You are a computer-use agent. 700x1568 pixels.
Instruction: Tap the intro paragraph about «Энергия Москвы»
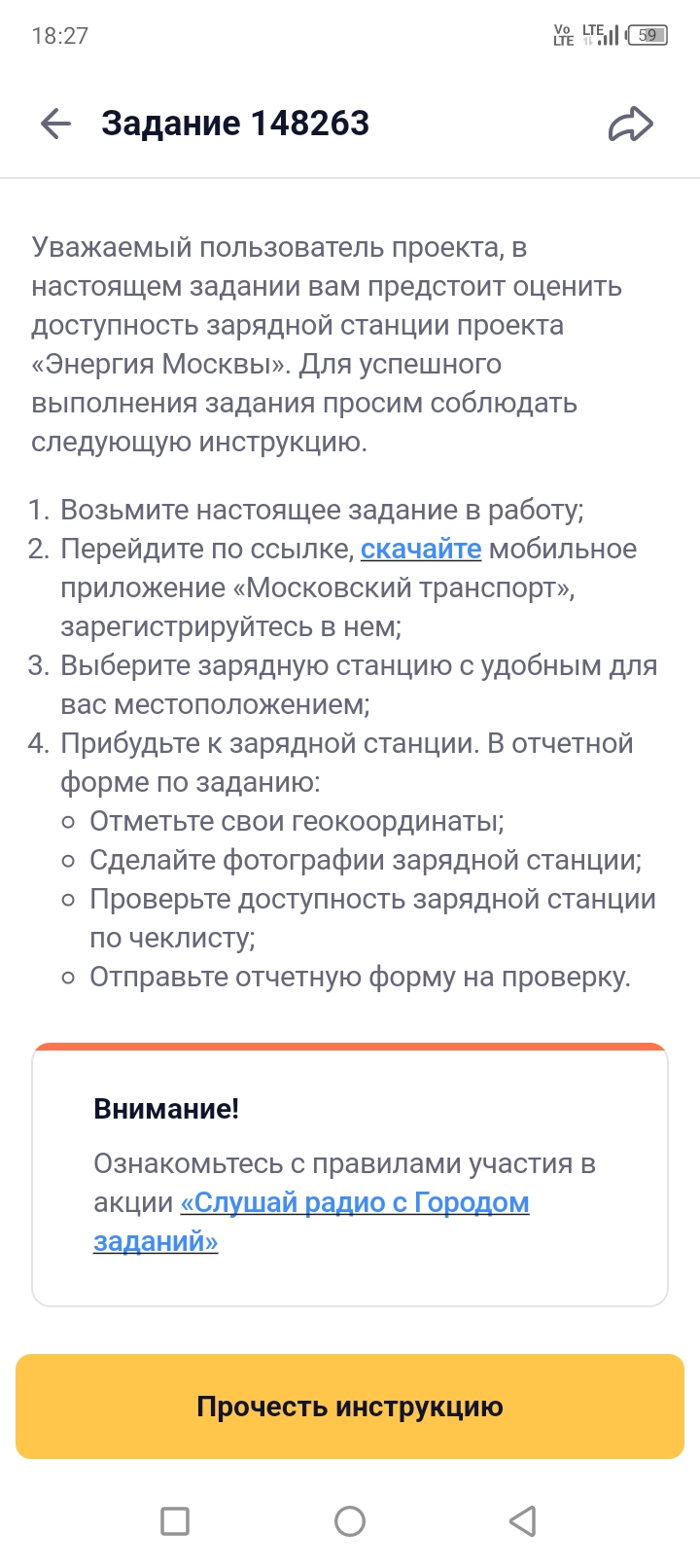tap(327, 344)
